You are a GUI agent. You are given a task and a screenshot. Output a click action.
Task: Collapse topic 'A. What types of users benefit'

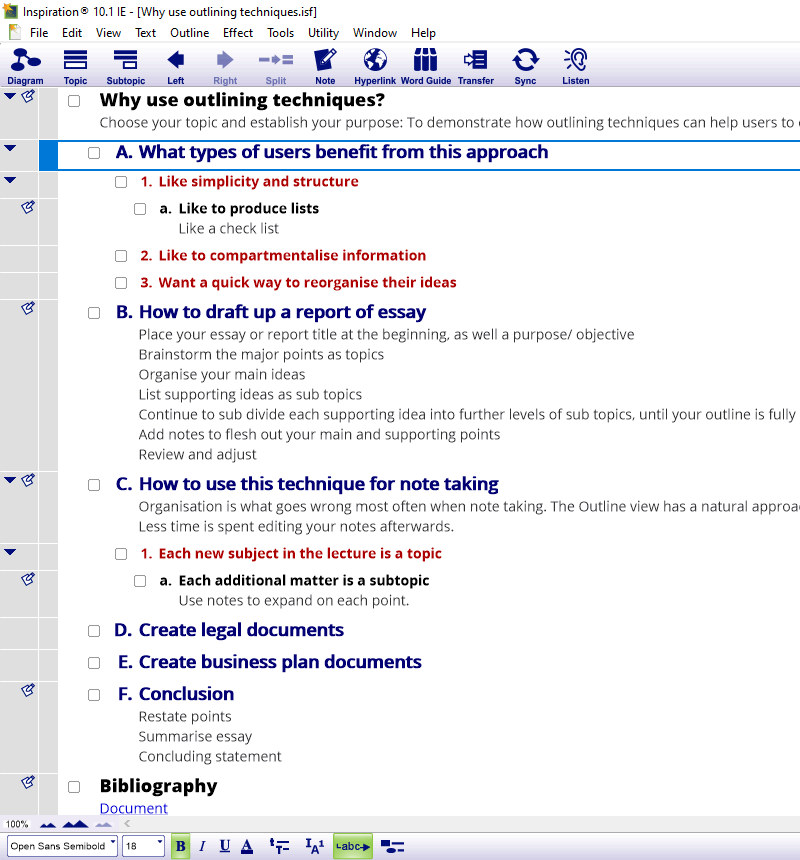[10, 148]
